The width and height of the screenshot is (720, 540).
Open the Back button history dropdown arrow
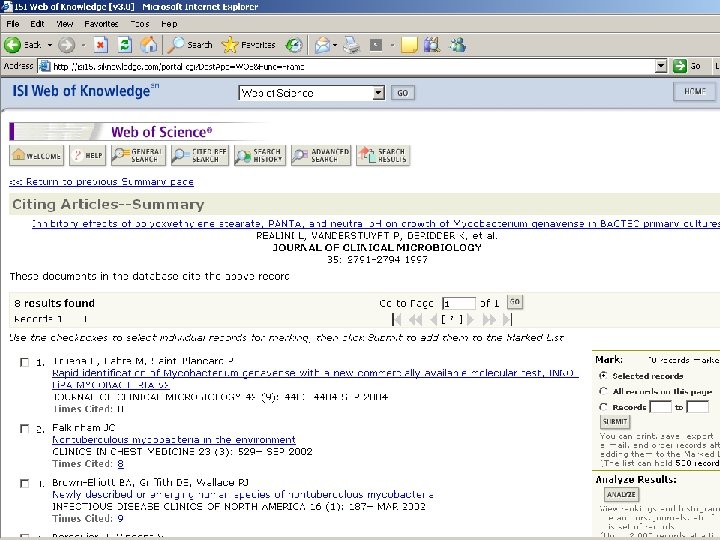pos(50,45)
